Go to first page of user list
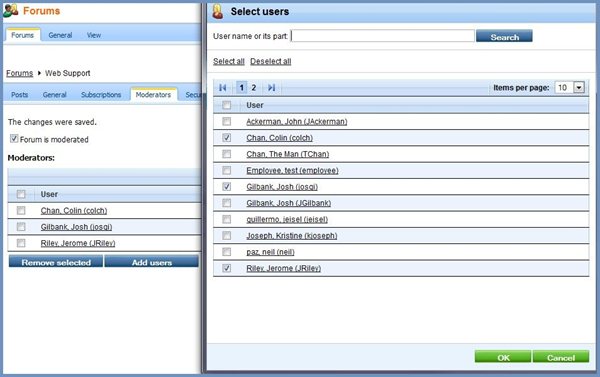The image size is (600, 377). click(222, 88)
